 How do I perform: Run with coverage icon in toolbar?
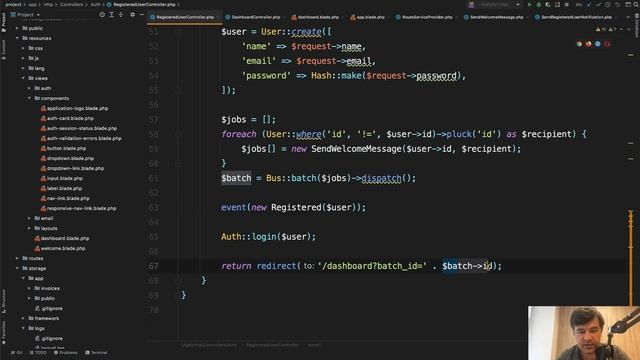tap(548, 4)
